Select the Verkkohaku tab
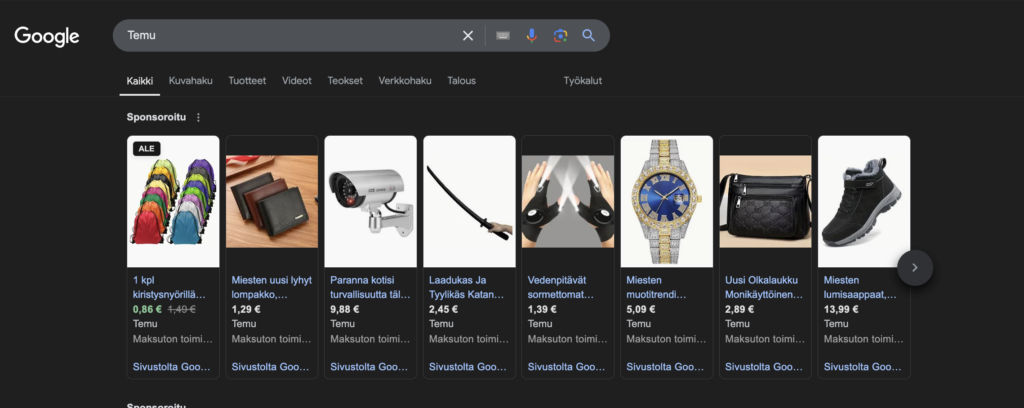 (x=405, y=81)
